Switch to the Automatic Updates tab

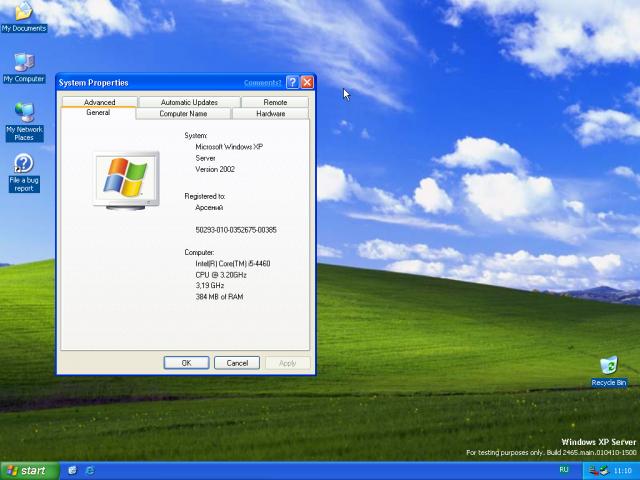(x=189, y=102)
